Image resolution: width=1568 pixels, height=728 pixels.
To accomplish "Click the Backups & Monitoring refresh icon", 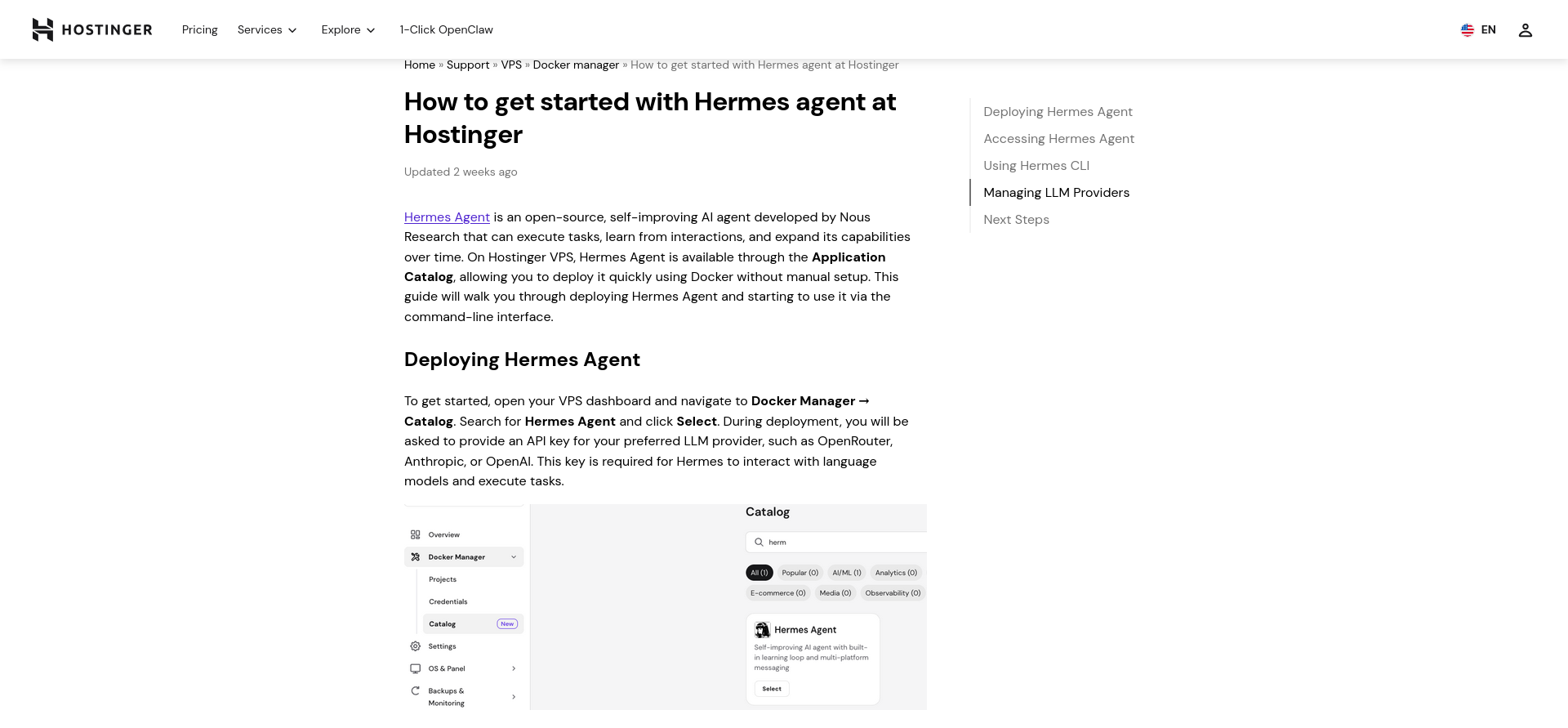I will pos(415,691).
